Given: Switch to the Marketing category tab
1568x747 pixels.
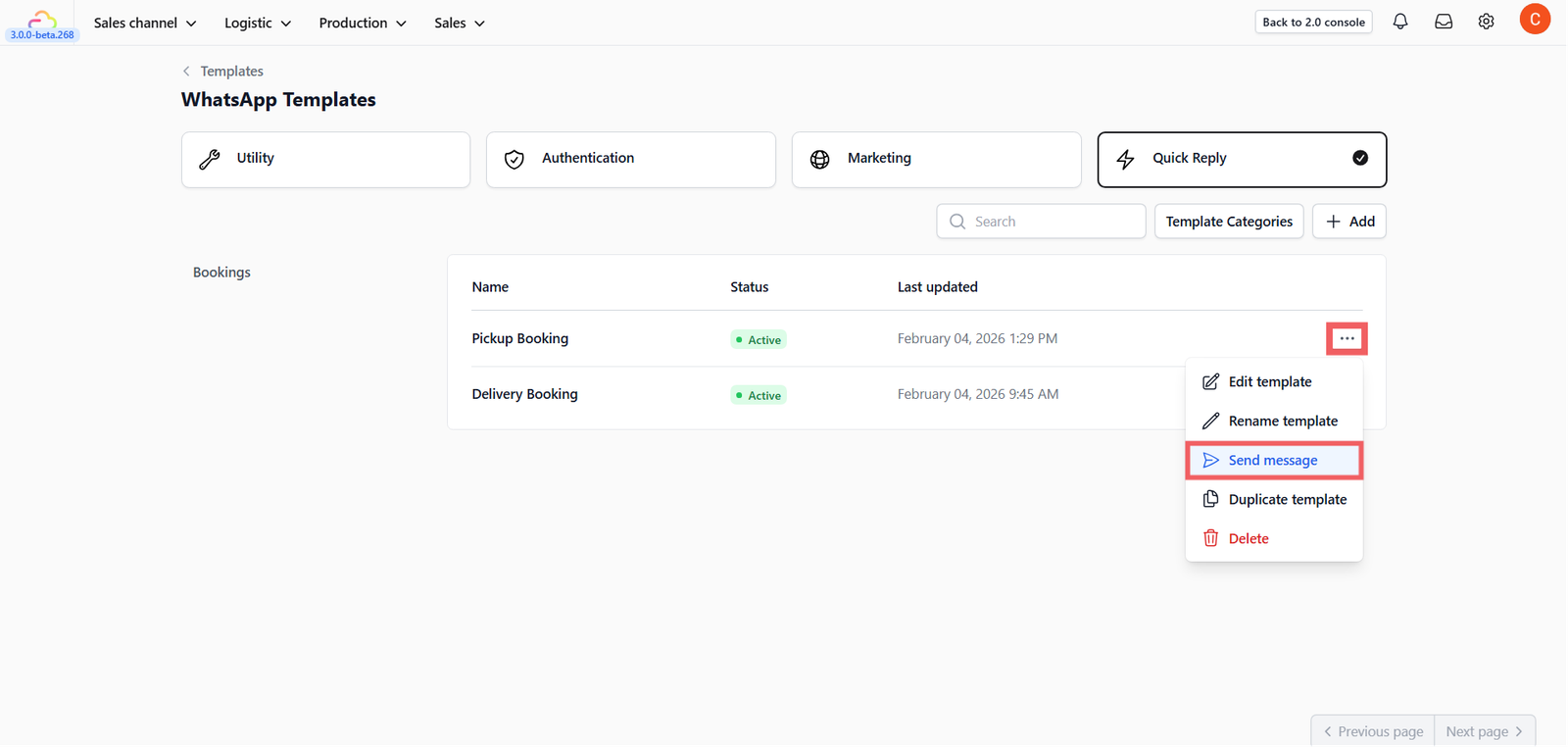Looking at the screenshot, I should (937, 160).
